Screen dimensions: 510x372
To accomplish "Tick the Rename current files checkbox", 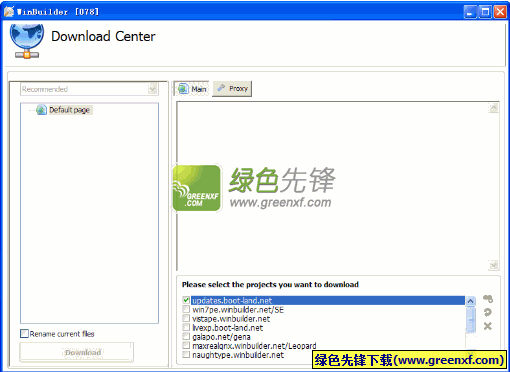I will pyautogui.click(x=24, y=333).
